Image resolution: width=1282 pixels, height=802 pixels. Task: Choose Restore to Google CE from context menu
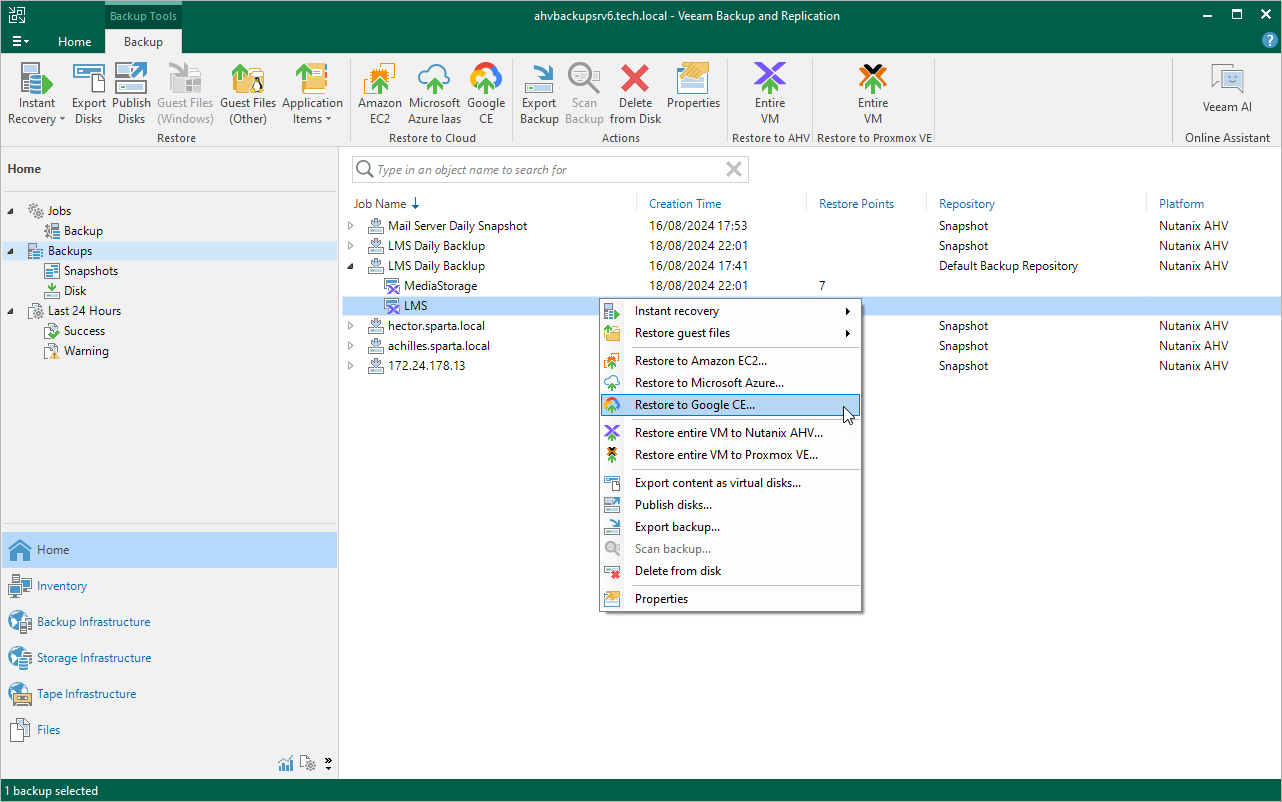point(694,405)
